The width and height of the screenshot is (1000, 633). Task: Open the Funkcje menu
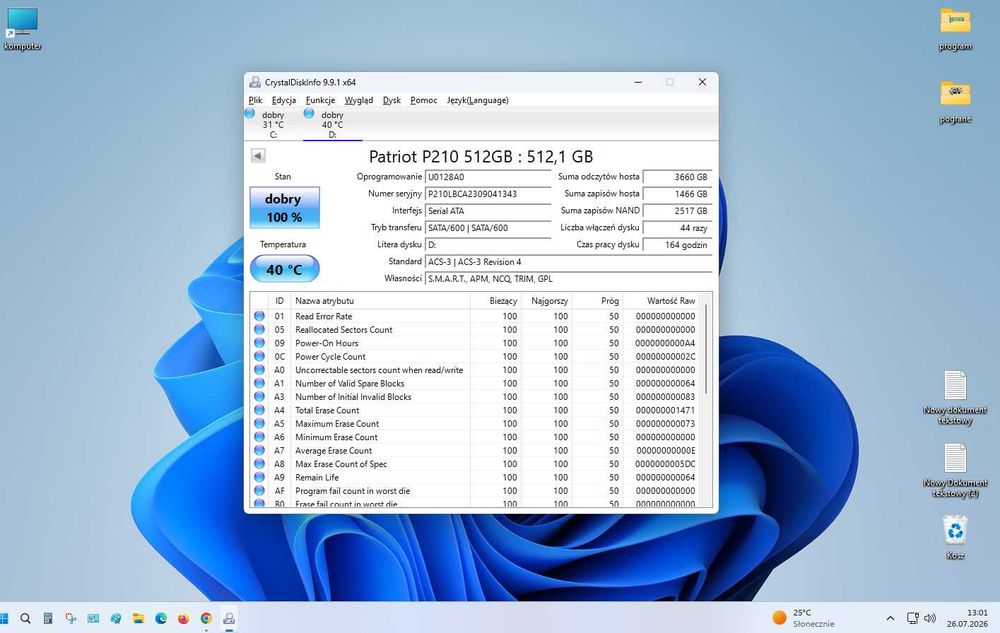pyautogui.click(x=320, y=100)
